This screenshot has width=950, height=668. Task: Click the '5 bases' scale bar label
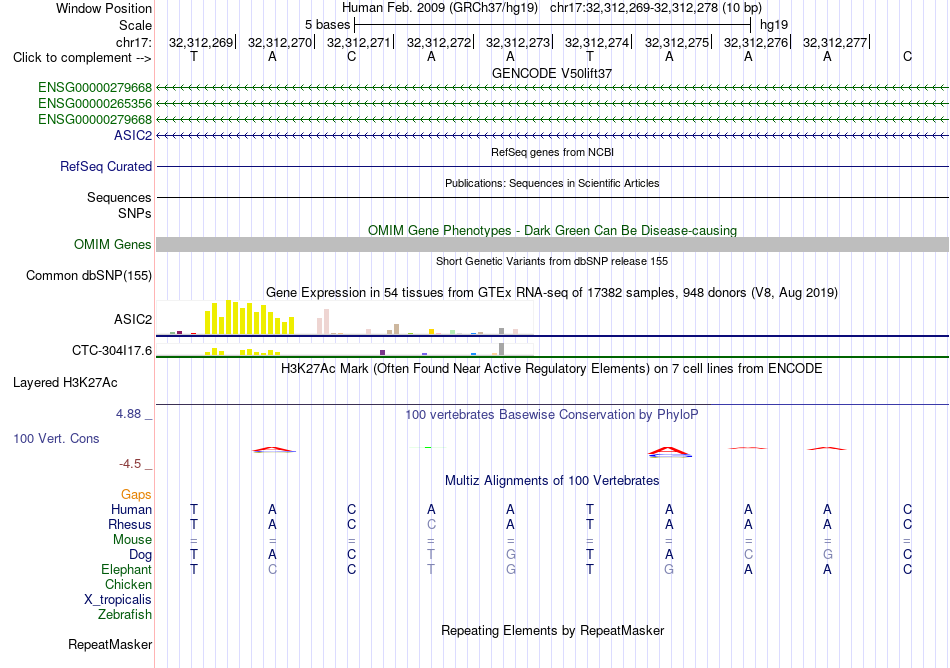[327, 25]
